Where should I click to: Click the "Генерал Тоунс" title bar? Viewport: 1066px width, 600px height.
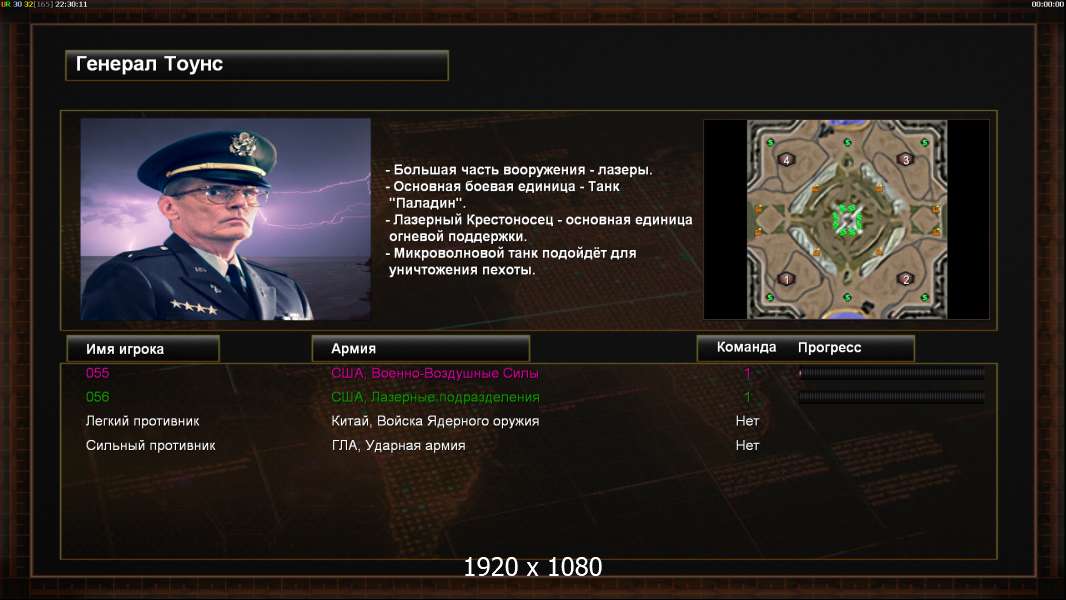[257, 65]
